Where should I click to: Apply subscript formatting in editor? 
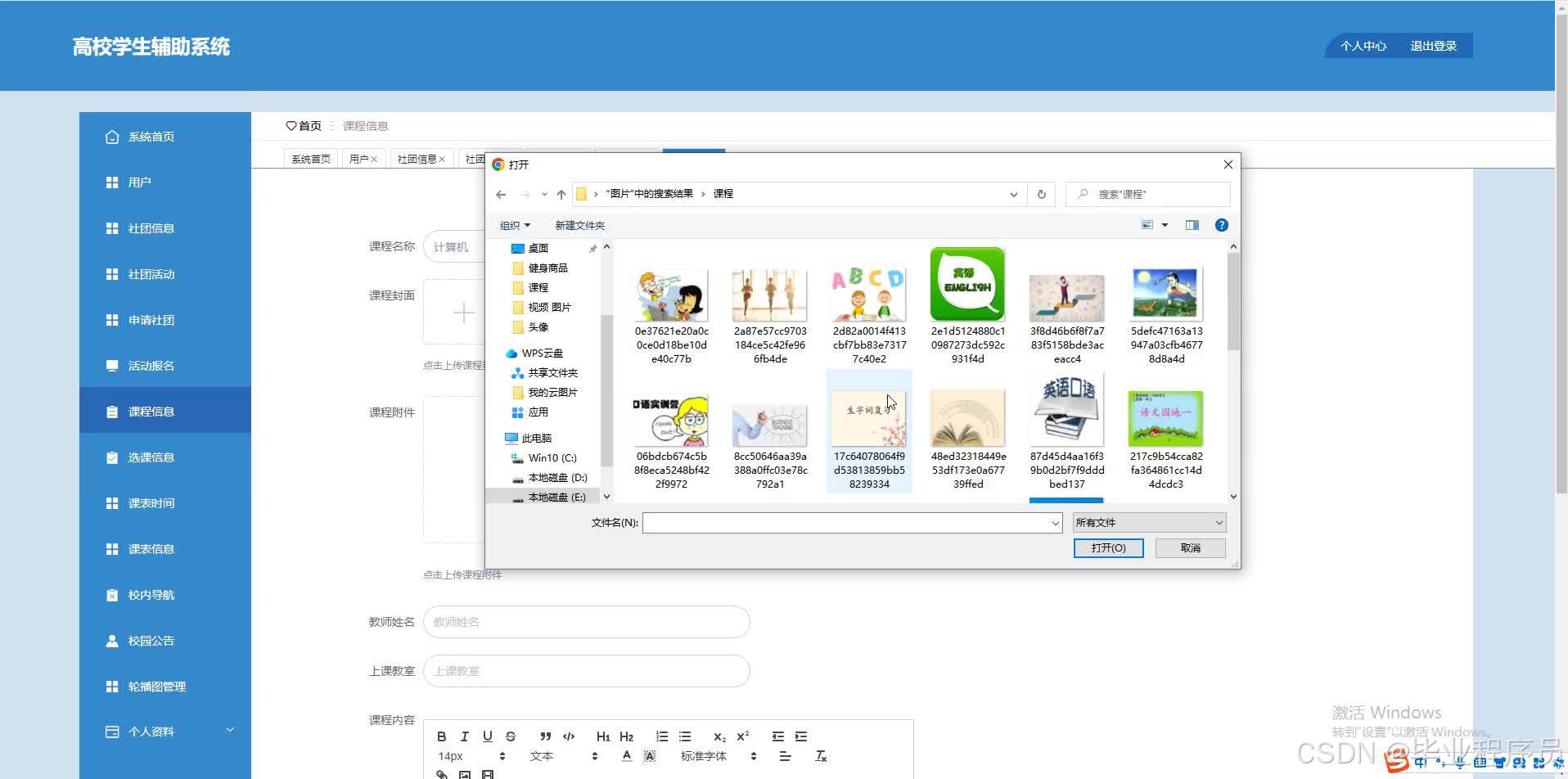pyautogui.click(x=719, y=736)
